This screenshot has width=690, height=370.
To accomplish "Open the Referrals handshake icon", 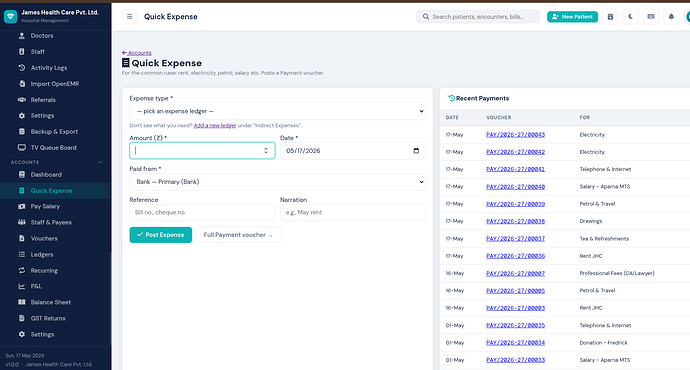I will click(x=22, y=100).
